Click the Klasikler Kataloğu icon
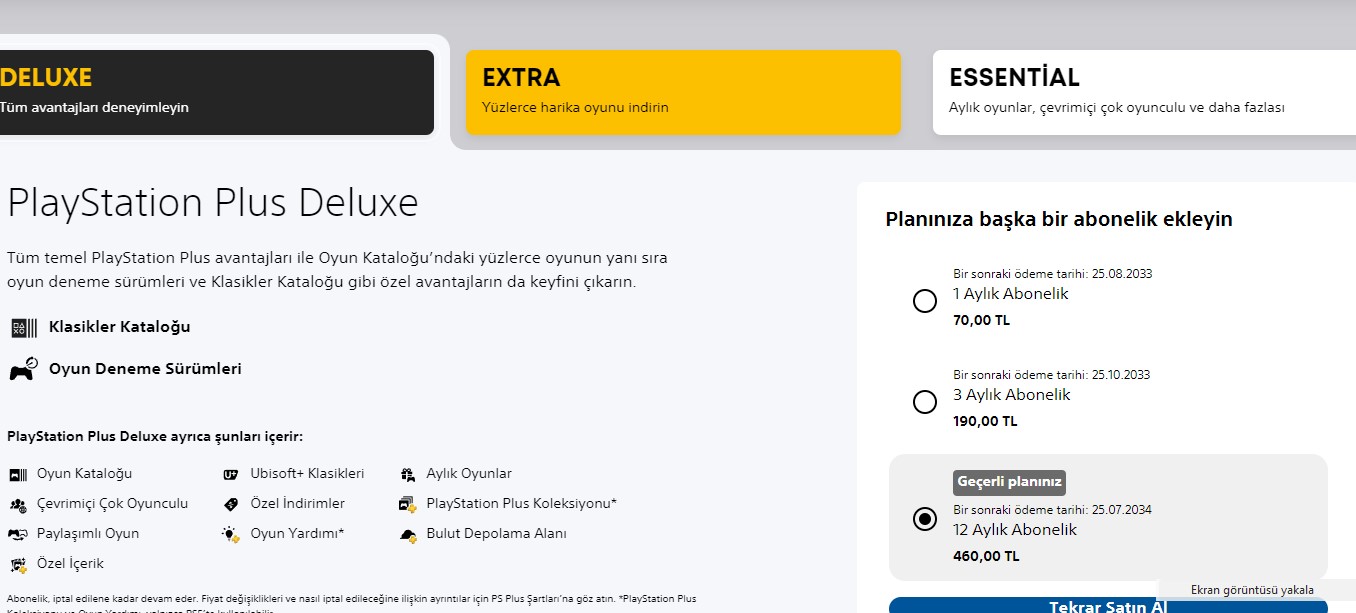The width and height of the screenshot is (1356, 613). 23,328
